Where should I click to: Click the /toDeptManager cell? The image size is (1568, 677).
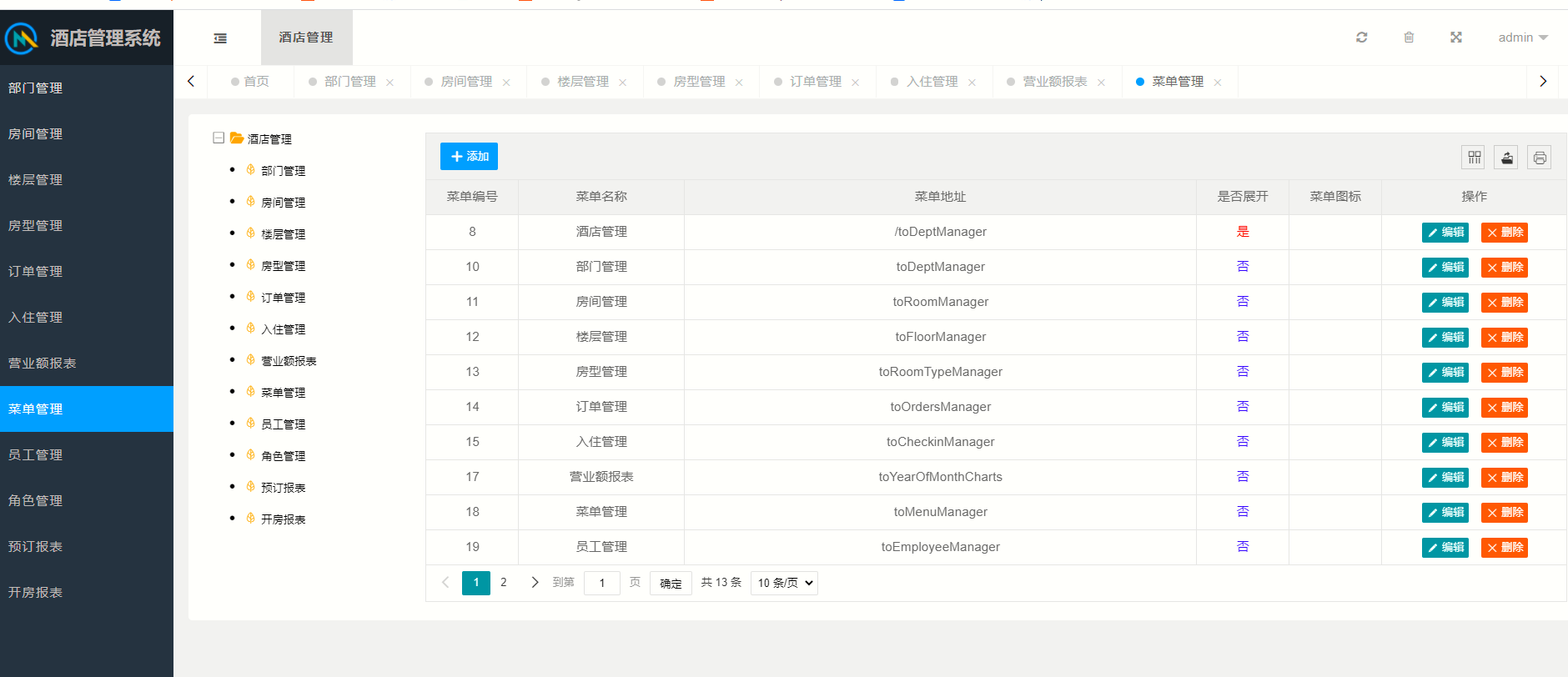click(x=940, y=232)
